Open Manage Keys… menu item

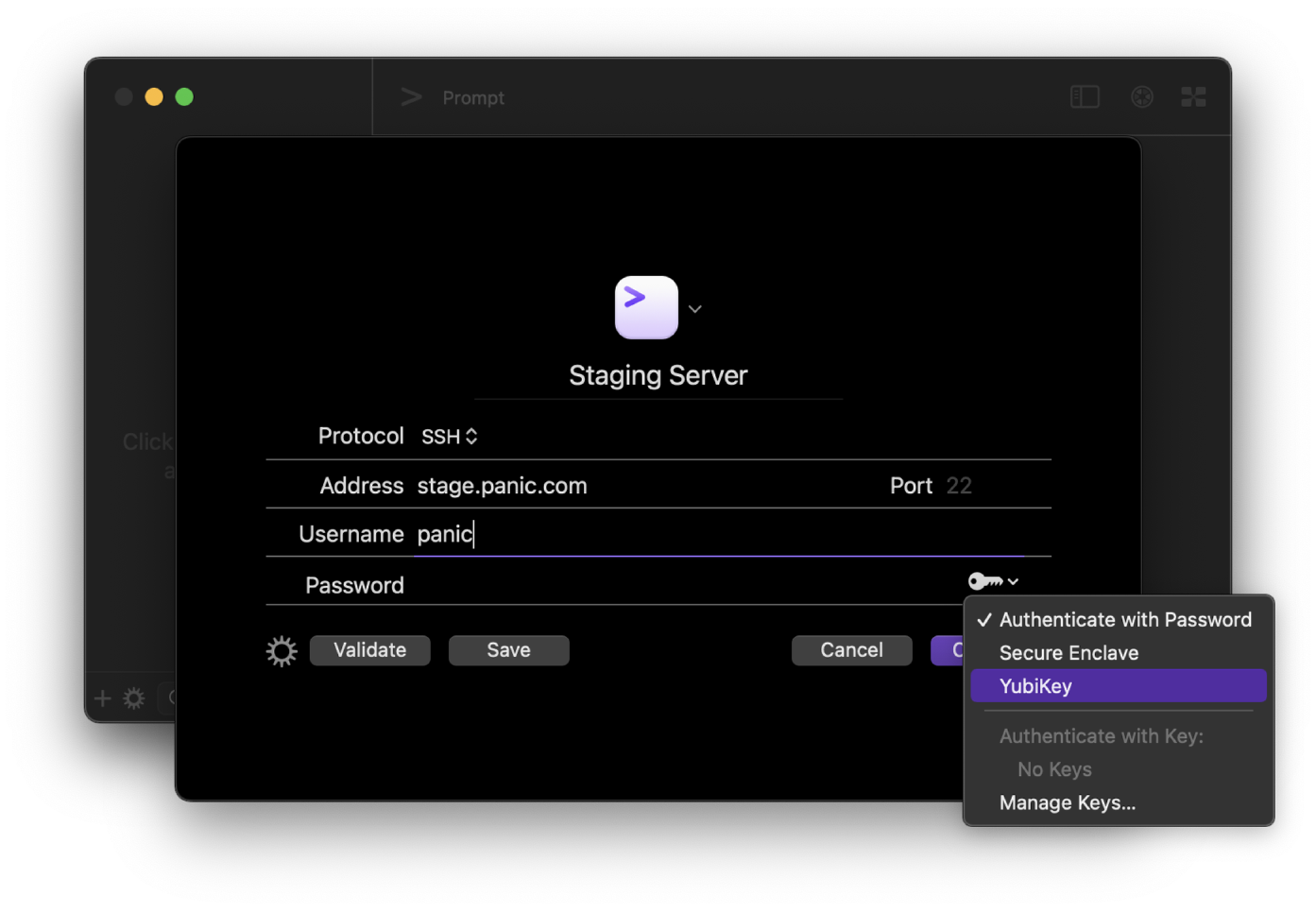[1119, 802]
